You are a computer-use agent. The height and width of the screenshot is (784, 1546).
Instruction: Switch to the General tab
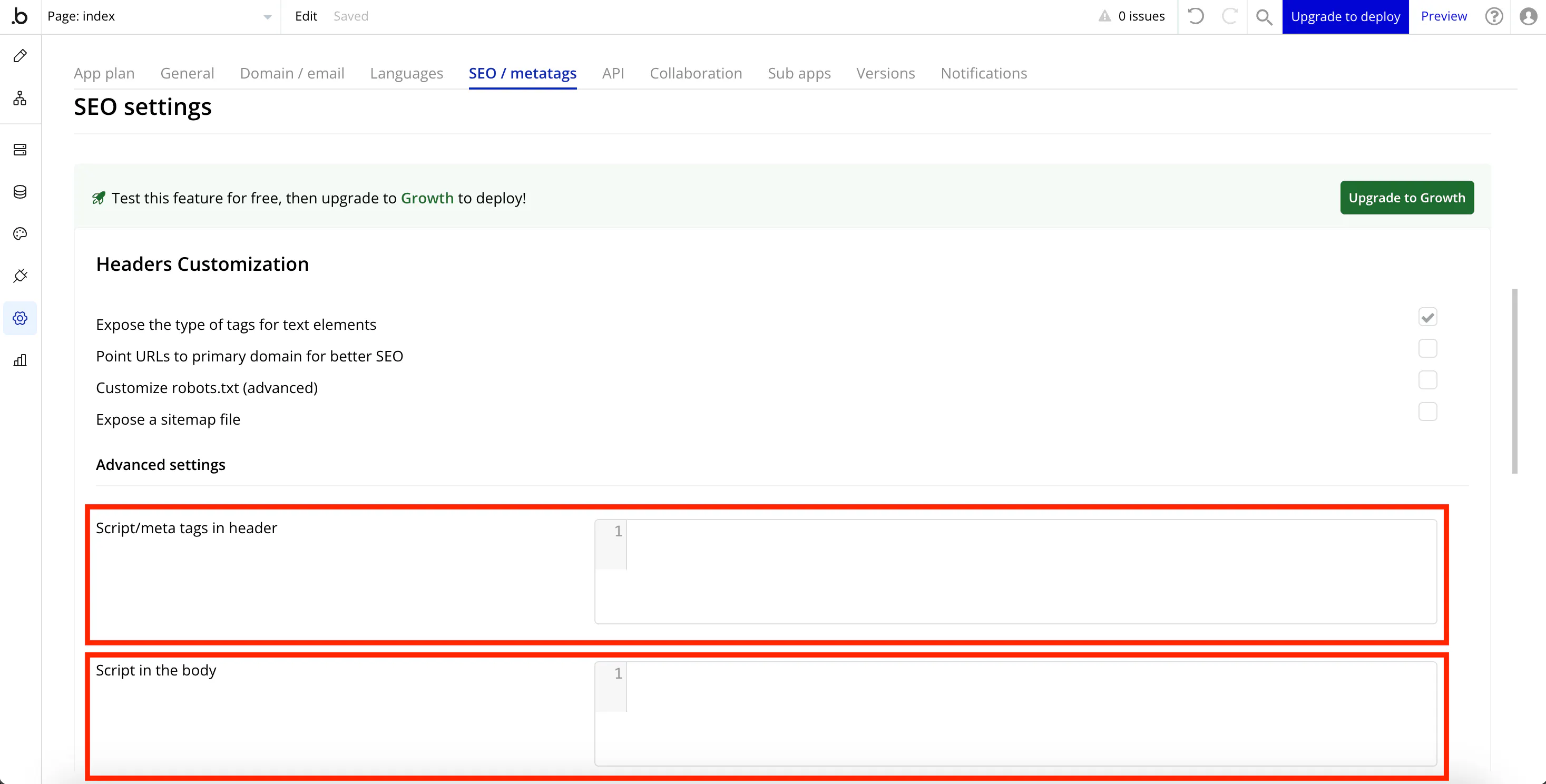pyautogui.click(x=187, y=73)
